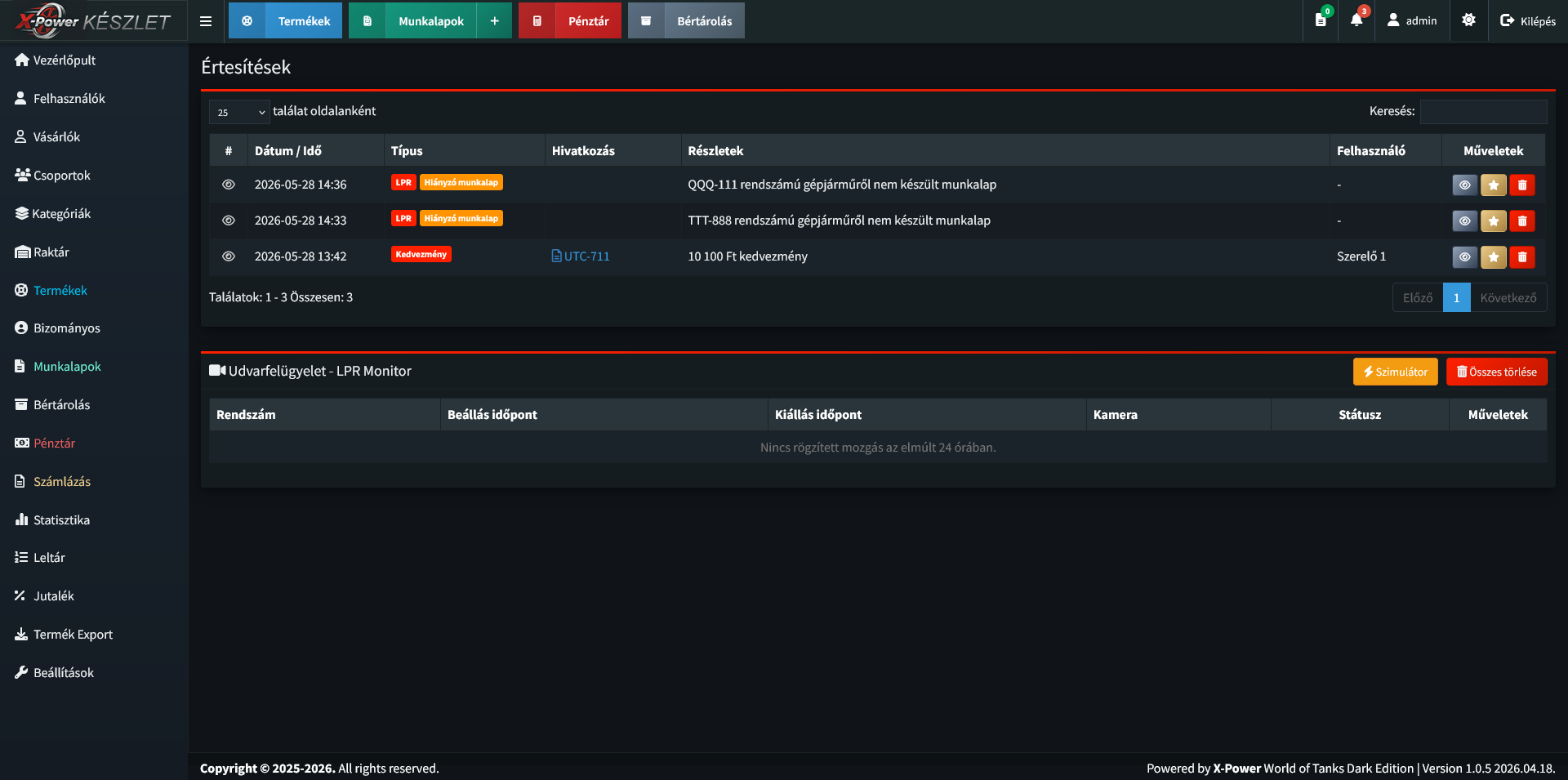Open the notification bell icon

1356,20
